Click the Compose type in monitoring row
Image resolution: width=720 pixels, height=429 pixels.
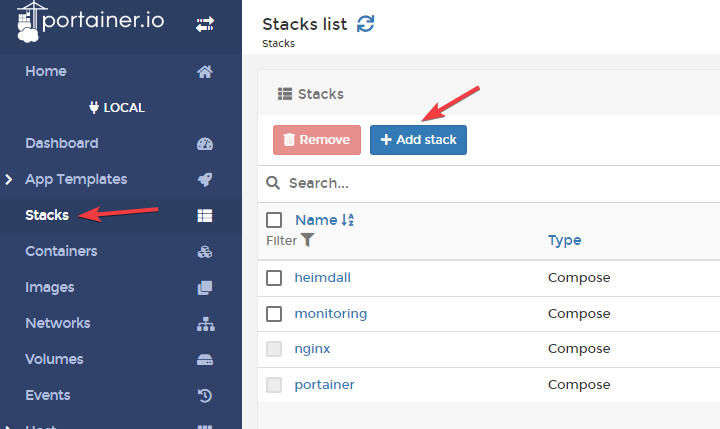click(579, 314)
